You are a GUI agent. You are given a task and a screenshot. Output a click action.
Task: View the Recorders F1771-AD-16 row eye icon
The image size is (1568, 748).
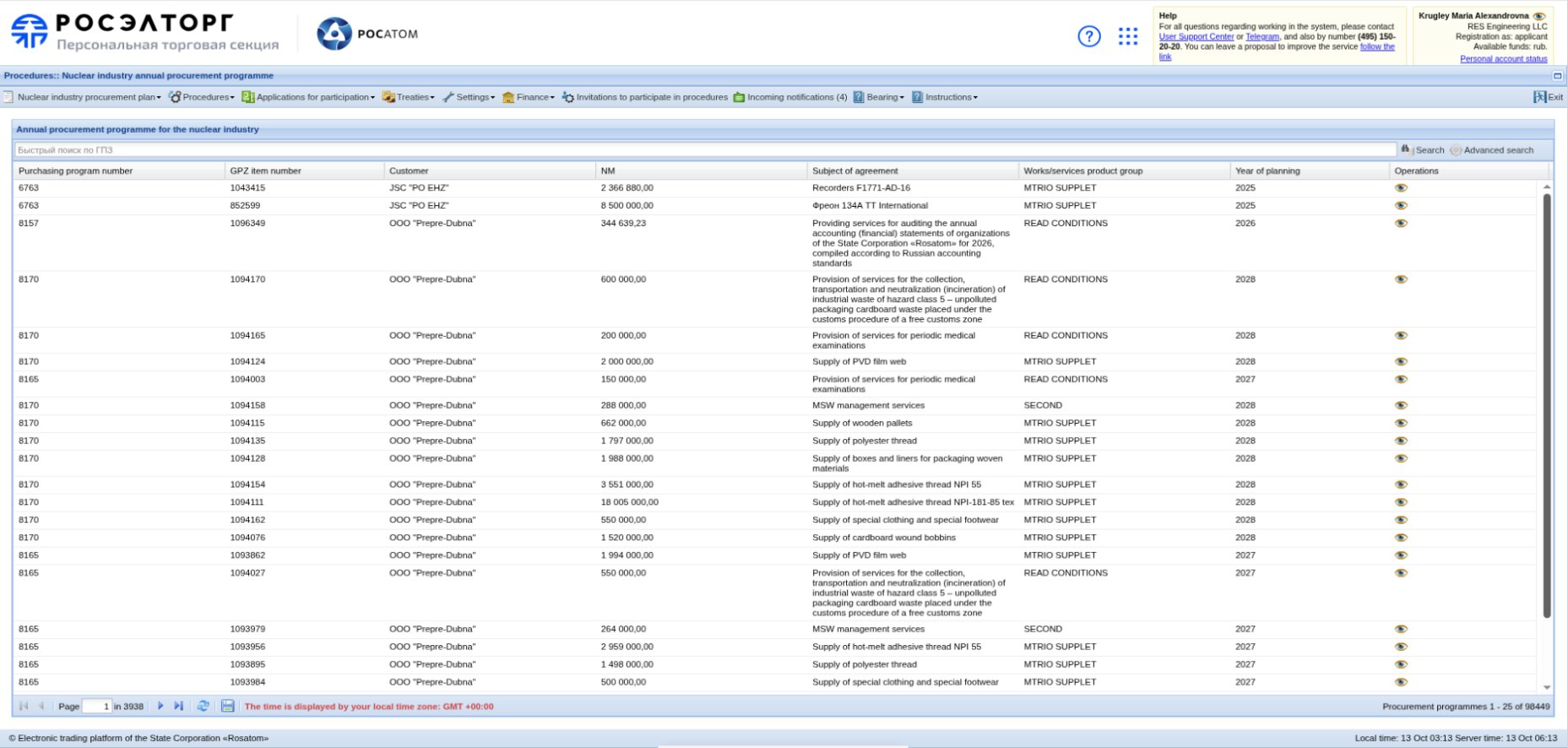[x=1401, y=188]
